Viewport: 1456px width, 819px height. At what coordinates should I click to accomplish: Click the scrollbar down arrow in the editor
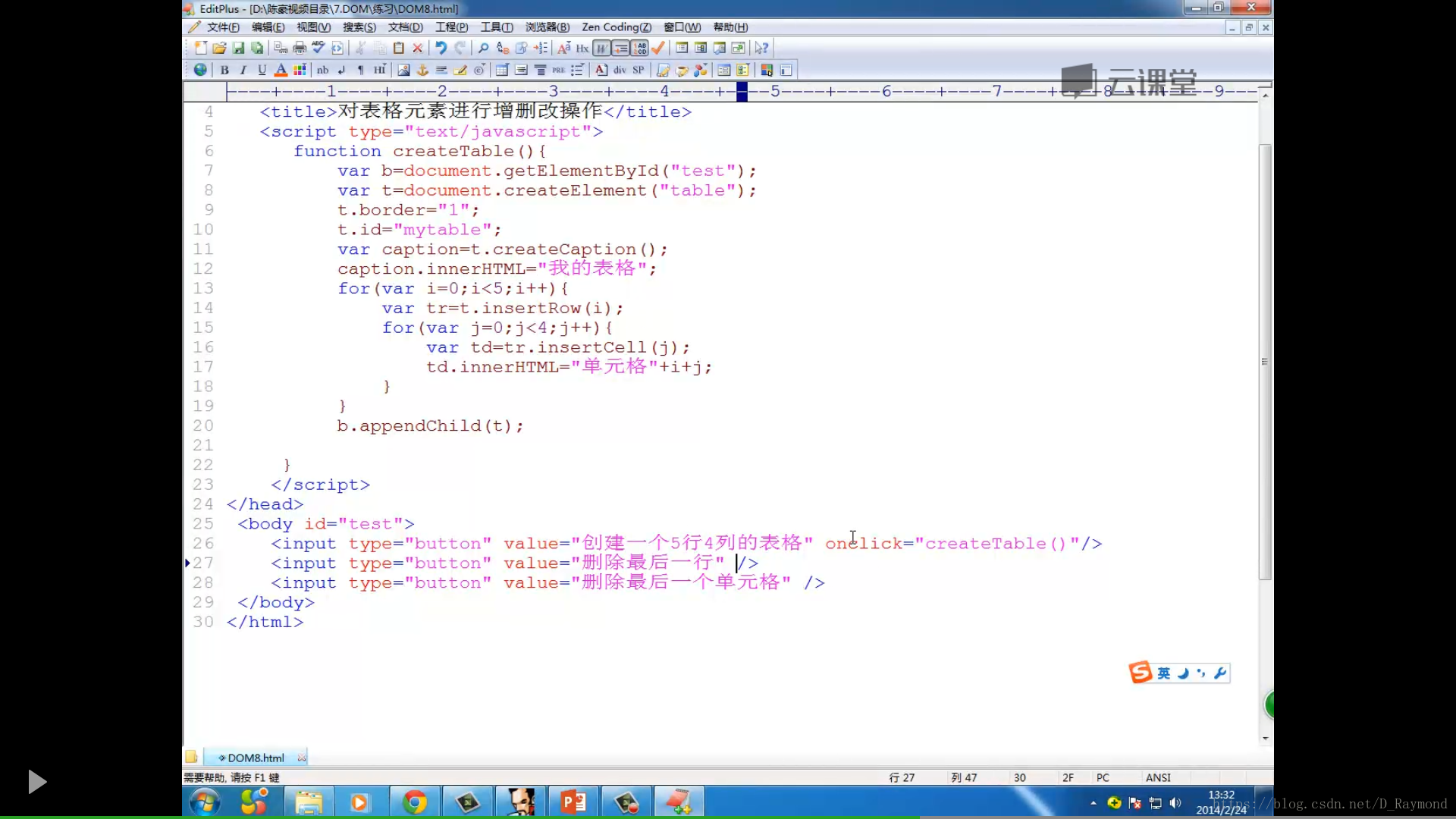tap(1265, 738)
